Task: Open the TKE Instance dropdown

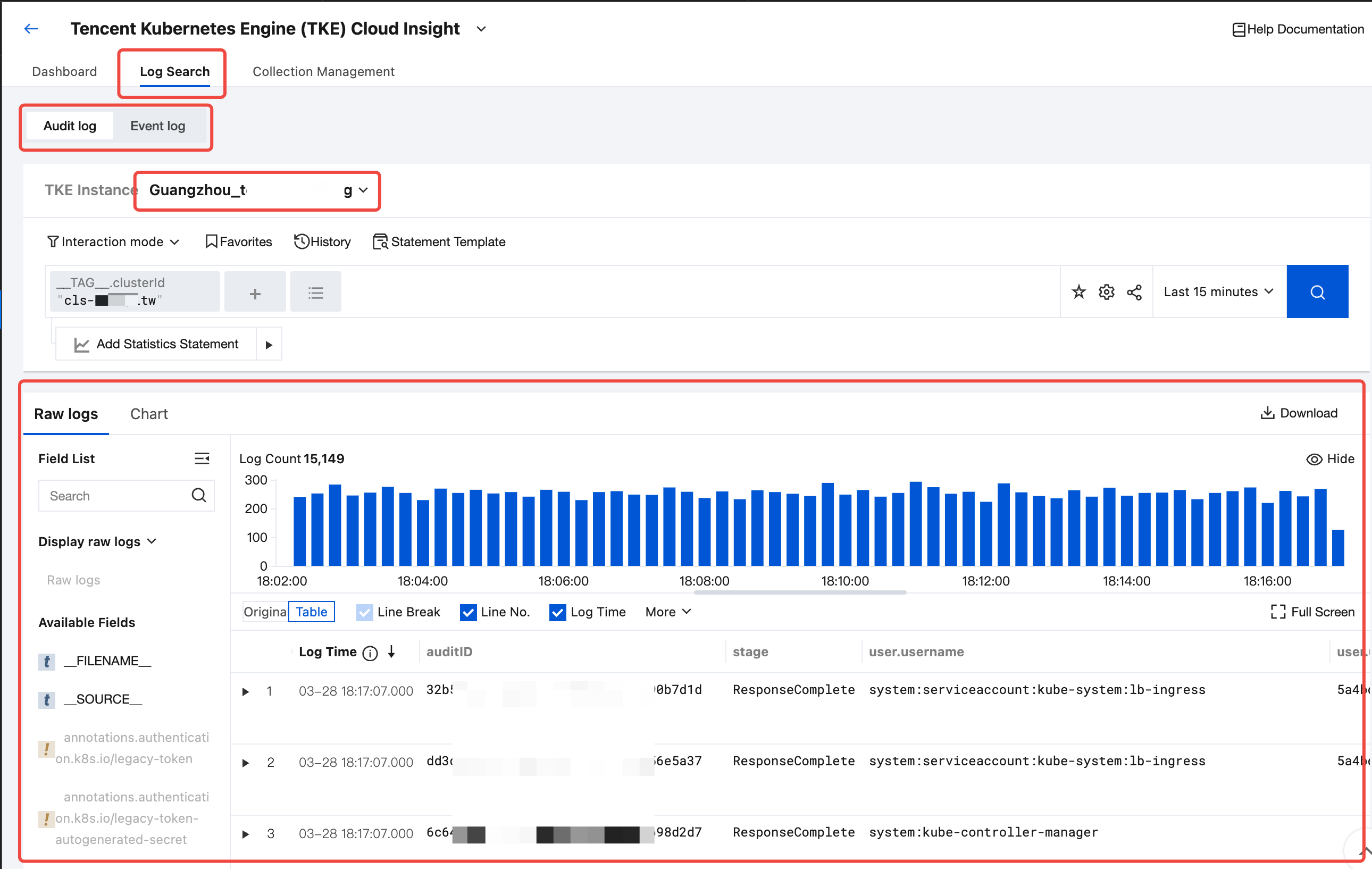Action: tap(257, 190)
